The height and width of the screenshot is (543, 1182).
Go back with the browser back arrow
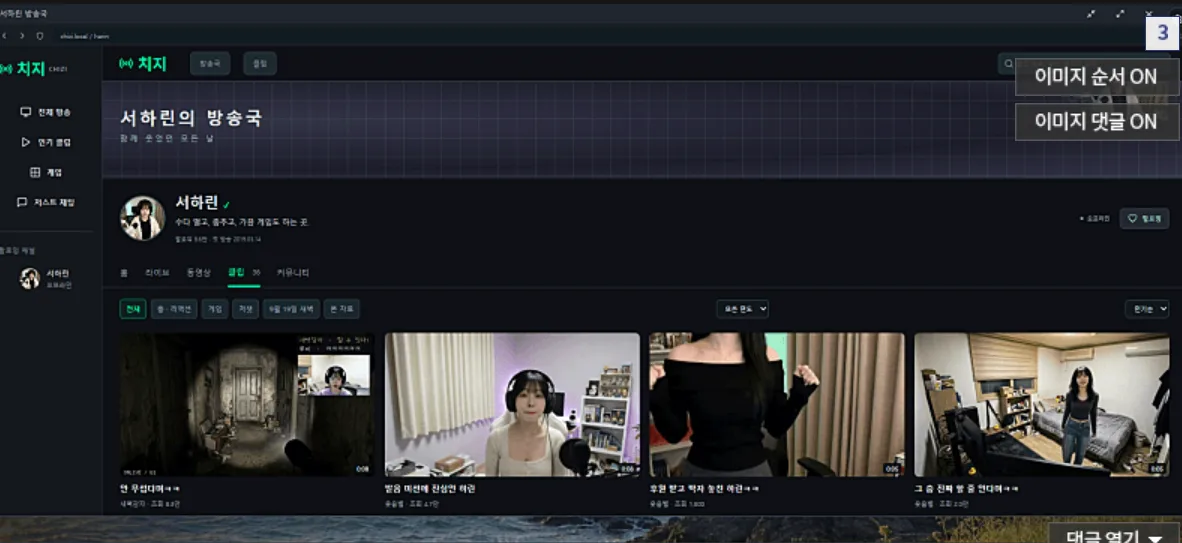coord(4,35)
